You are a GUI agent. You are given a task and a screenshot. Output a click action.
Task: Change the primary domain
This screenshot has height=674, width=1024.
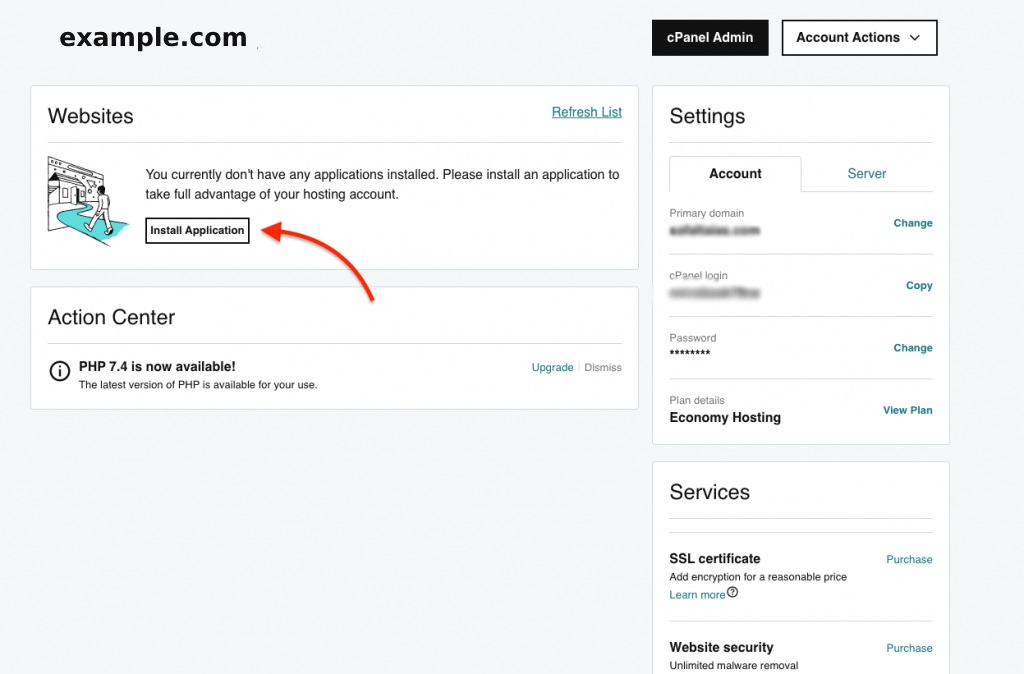(x=912, y=223)
